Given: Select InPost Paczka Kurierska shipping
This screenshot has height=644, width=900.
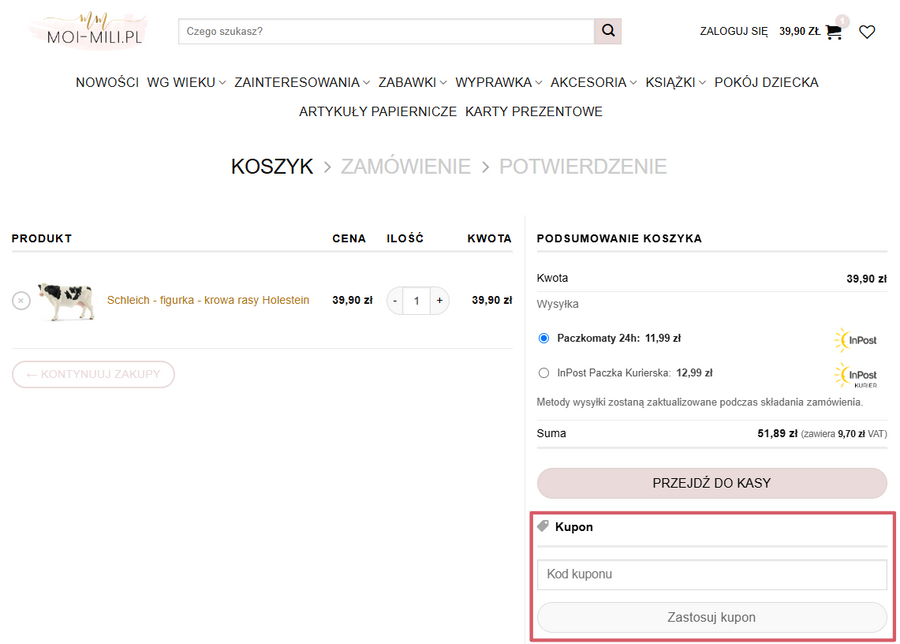Looking at the screenshot, I should click(544, 373).
